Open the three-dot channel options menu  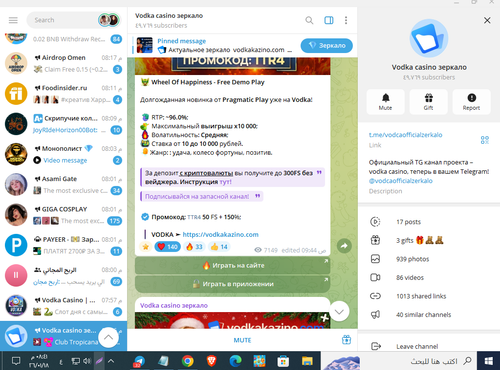pyautogui.click(x=346, y=20)
